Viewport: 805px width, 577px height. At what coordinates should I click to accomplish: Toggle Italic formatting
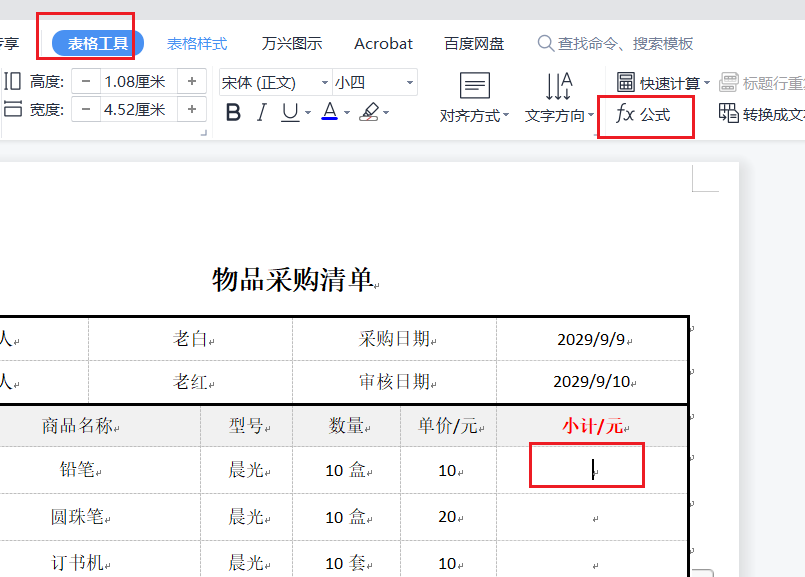pos(261,113)
